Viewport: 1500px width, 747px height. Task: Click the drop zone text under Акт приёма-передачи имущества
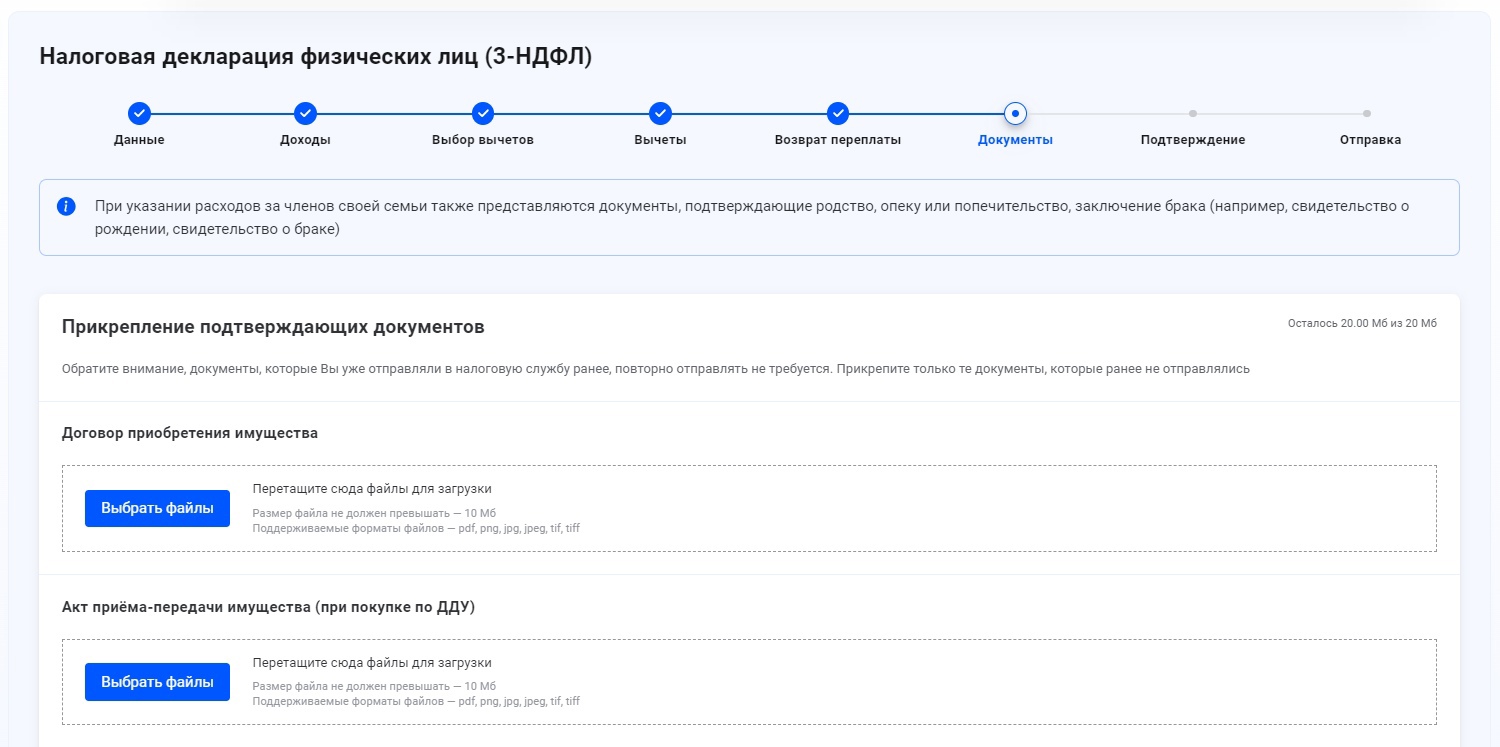(372, 663)
